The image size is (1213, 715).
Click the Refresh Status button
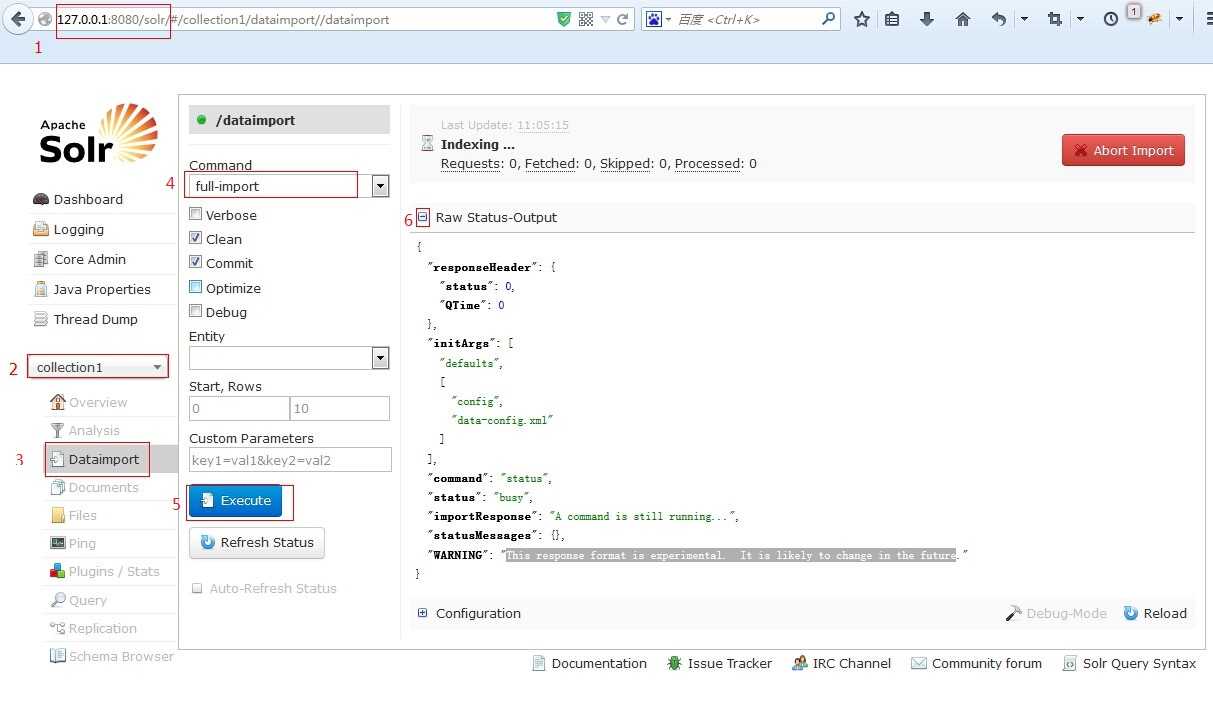point(257,542)
